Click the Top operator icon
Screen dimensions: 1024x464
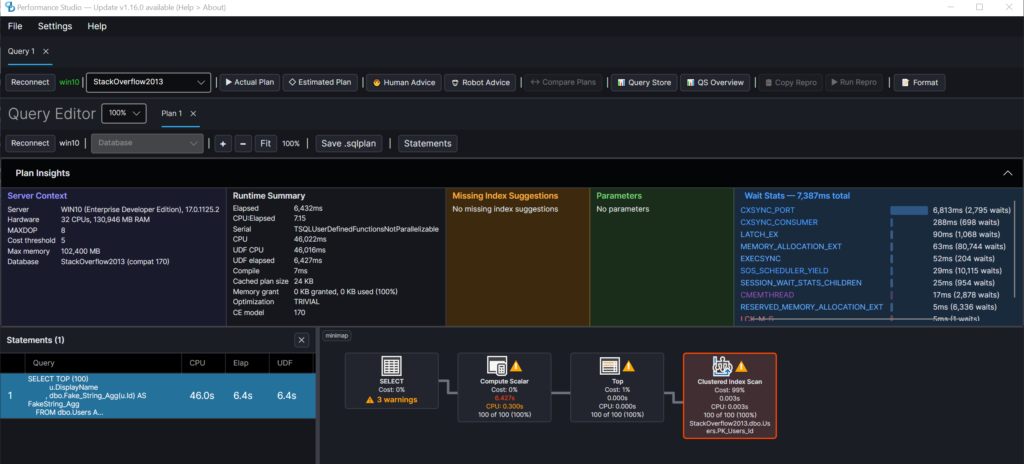(609, 367)
